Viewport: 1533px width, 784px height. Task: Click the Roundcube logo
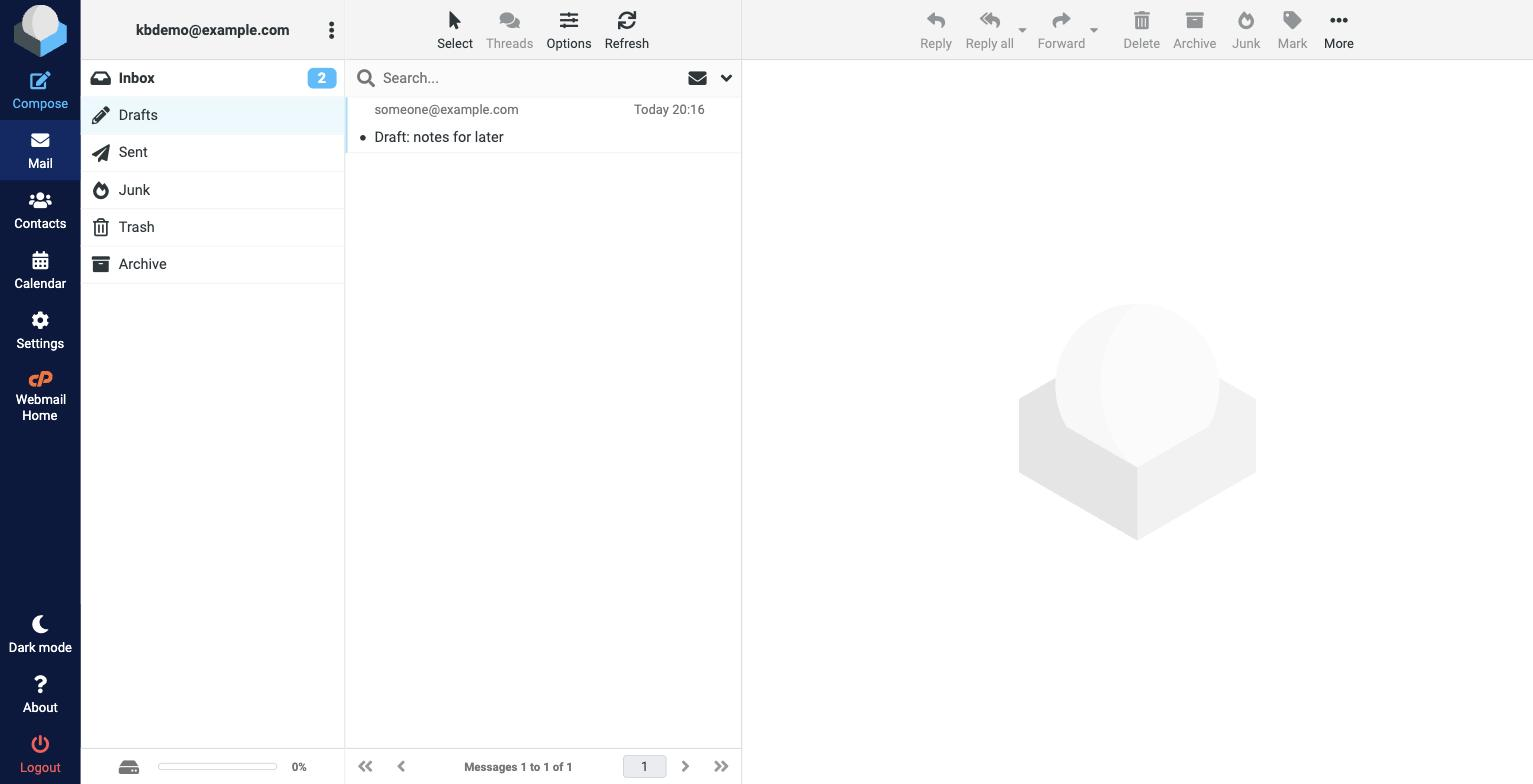(x=40, y=30)
